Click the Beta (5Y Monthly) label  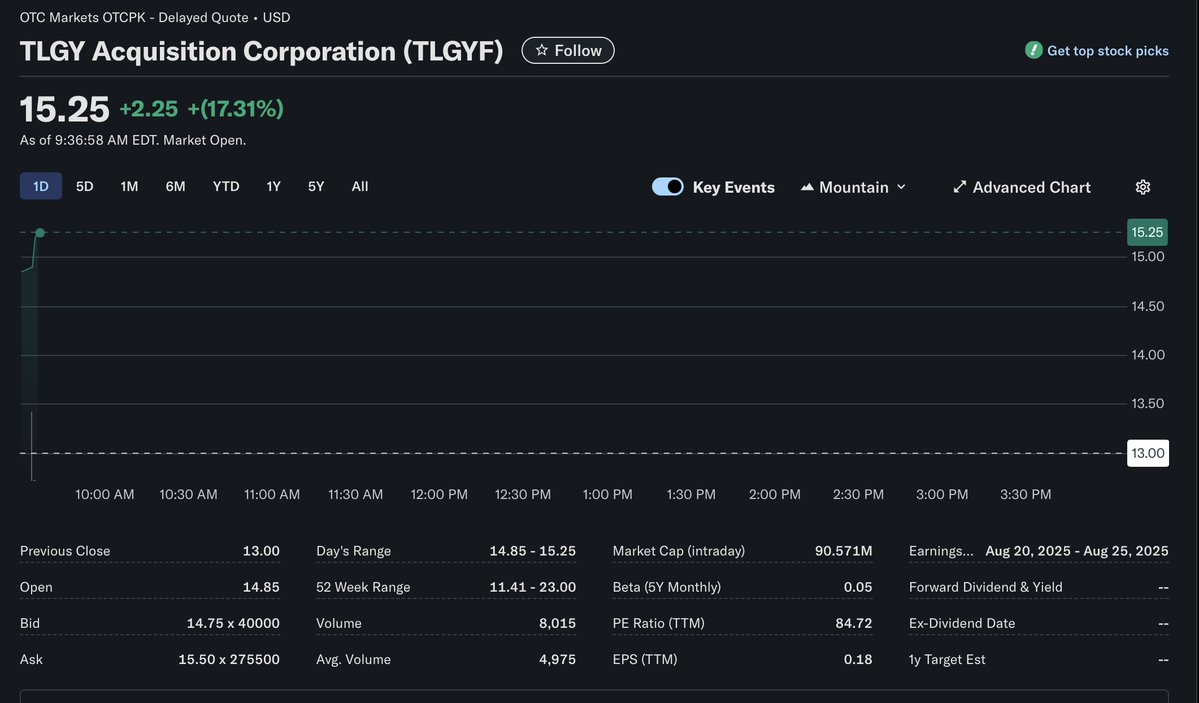(x=667, y=587)
